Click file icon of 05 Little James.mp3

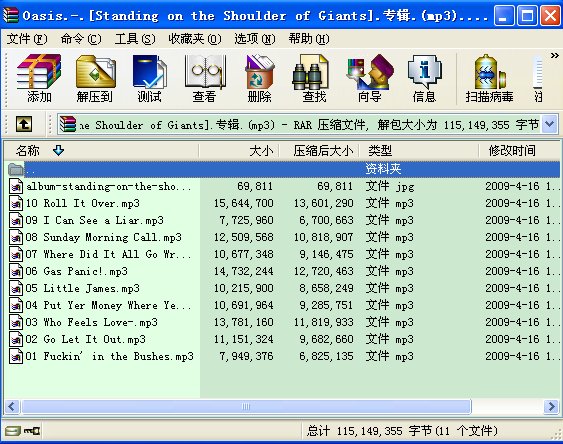click(16, 289)
